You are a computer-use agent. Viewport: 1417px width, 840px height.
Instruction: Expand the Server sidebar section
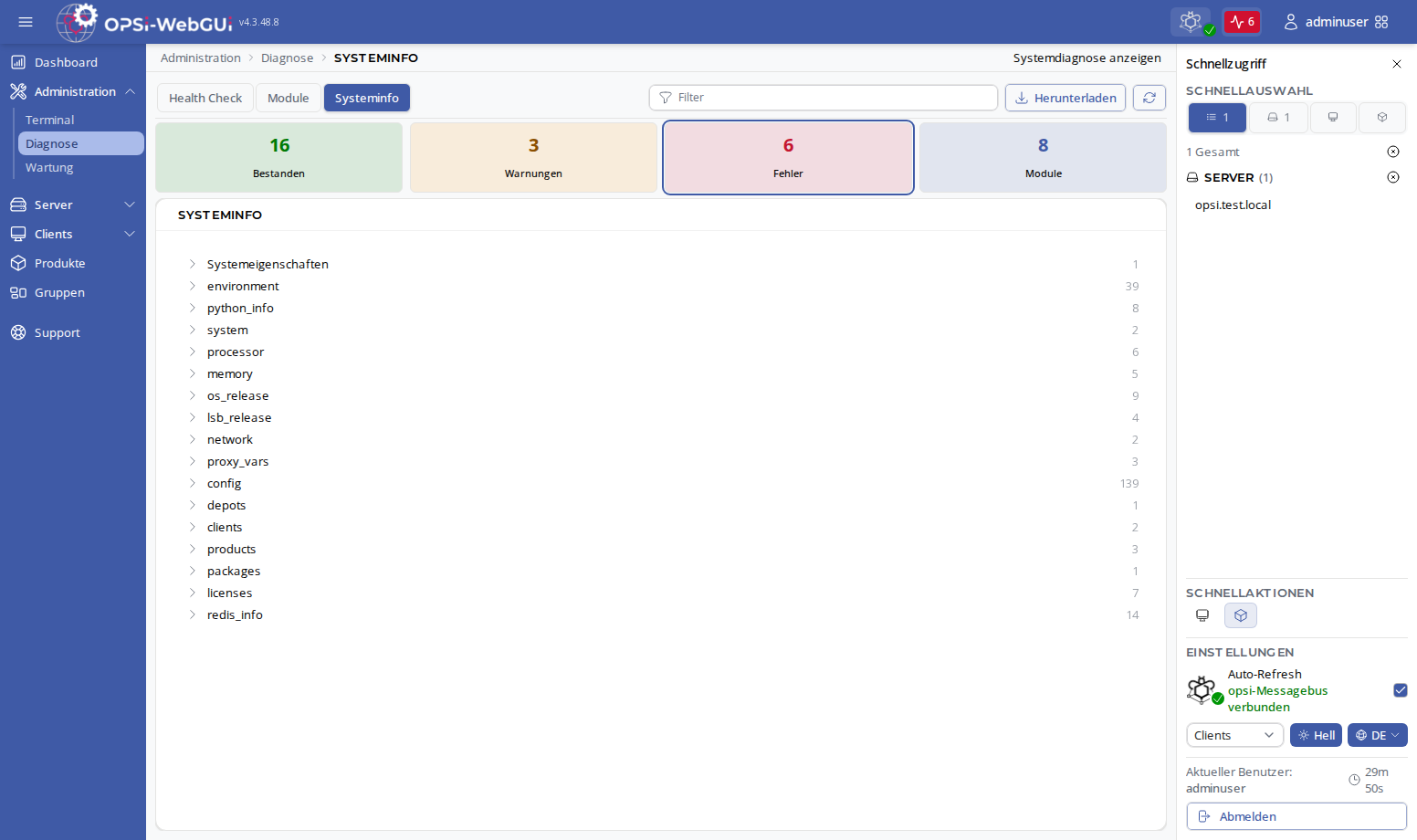point(73,205)
